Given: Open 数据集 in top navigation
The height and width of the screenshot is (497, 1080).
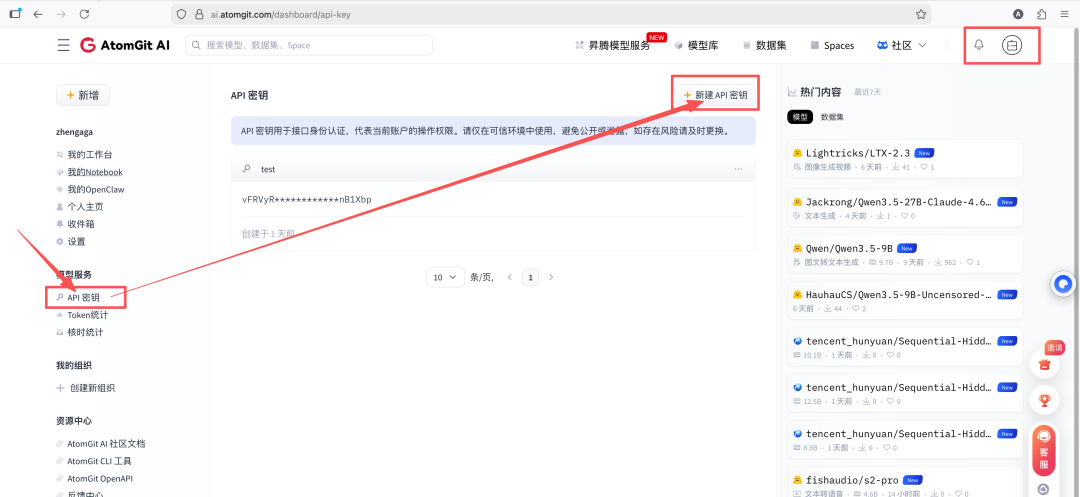Looking at the screenshot, I should point(764,45).
